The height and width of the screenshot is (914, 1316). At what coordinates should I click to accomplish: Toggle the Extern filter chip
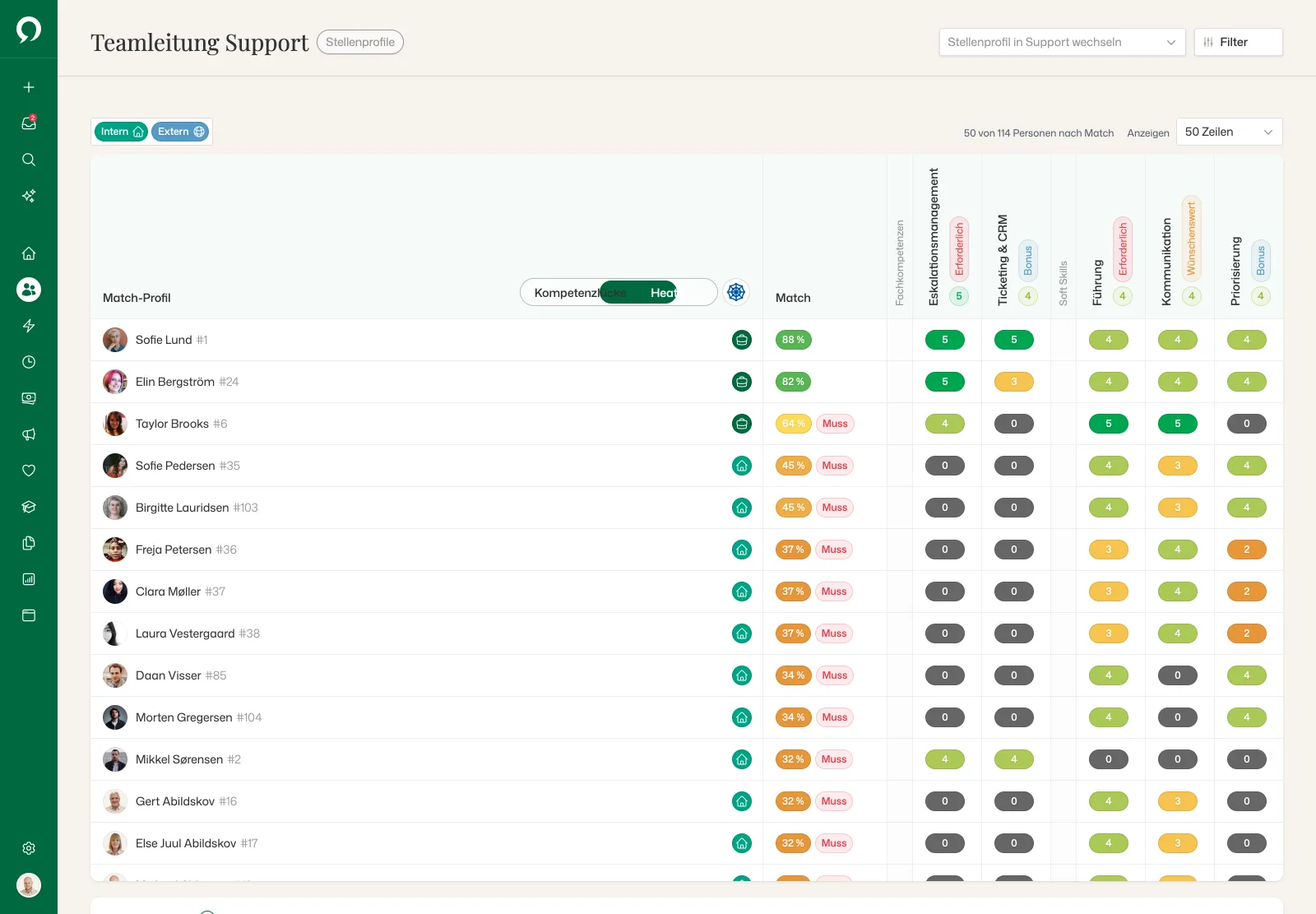point(180,132)
